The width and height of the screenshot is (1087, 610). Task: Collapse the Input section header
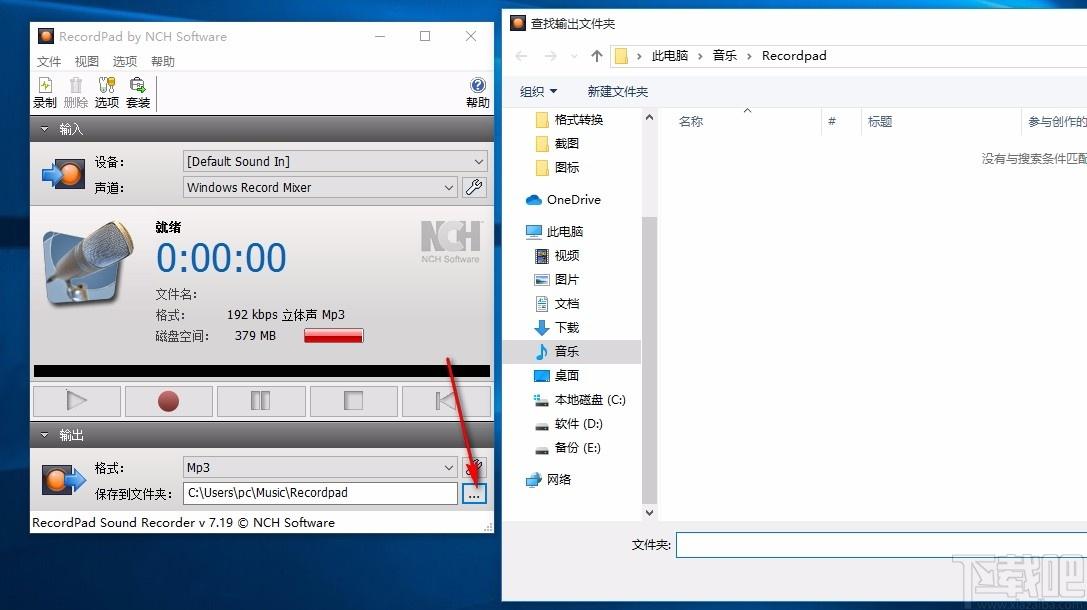click(x=262, y=129)
